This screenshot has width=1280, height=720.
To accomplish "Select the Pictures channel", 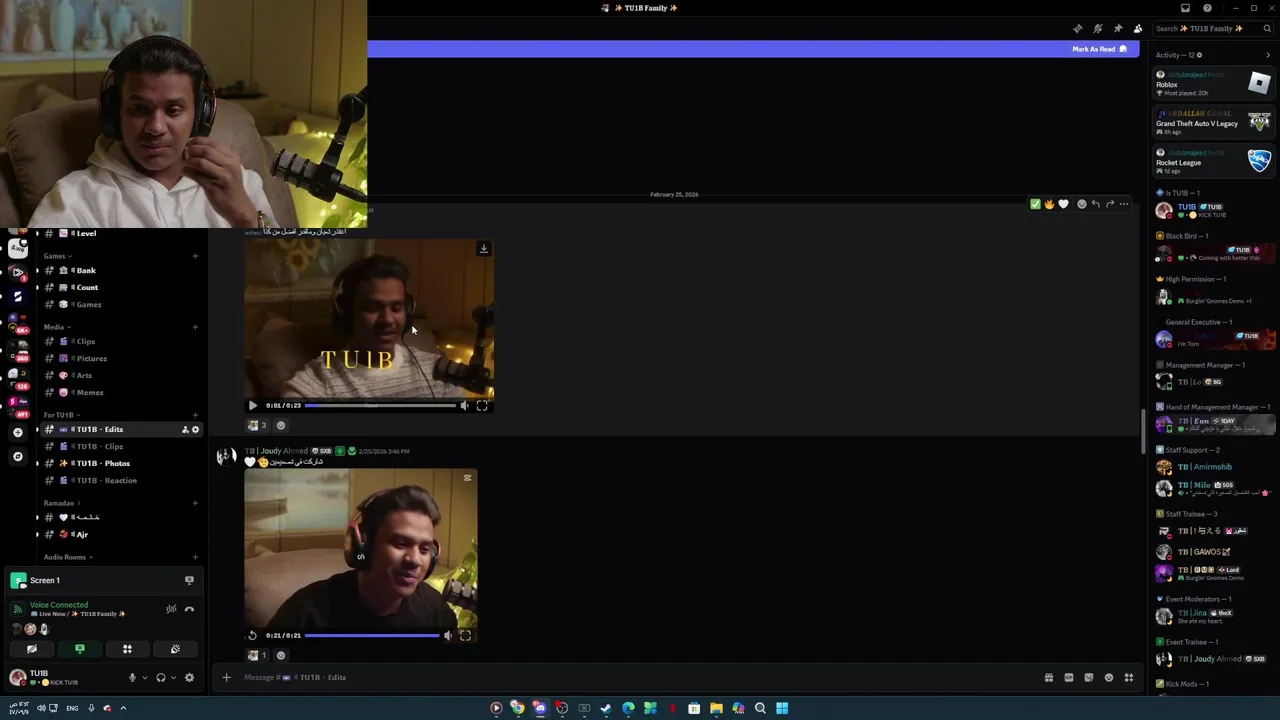I will pyautogui.click(x=122, y=359).
